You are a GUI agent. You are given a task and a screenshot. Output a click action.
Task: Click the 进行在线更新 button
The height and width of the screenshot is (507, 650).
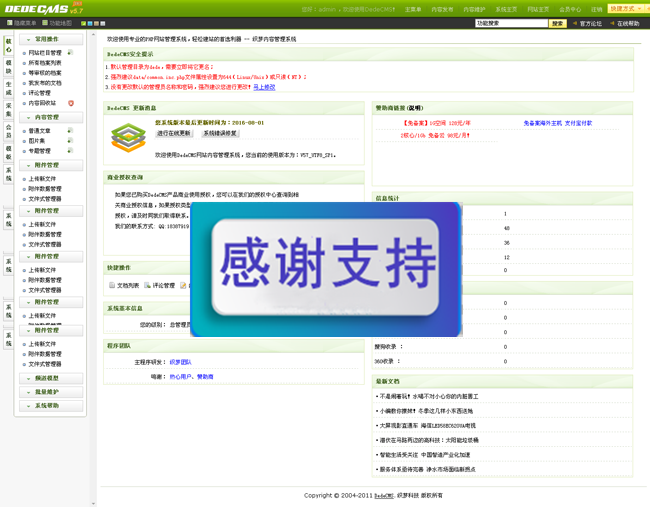174,133
